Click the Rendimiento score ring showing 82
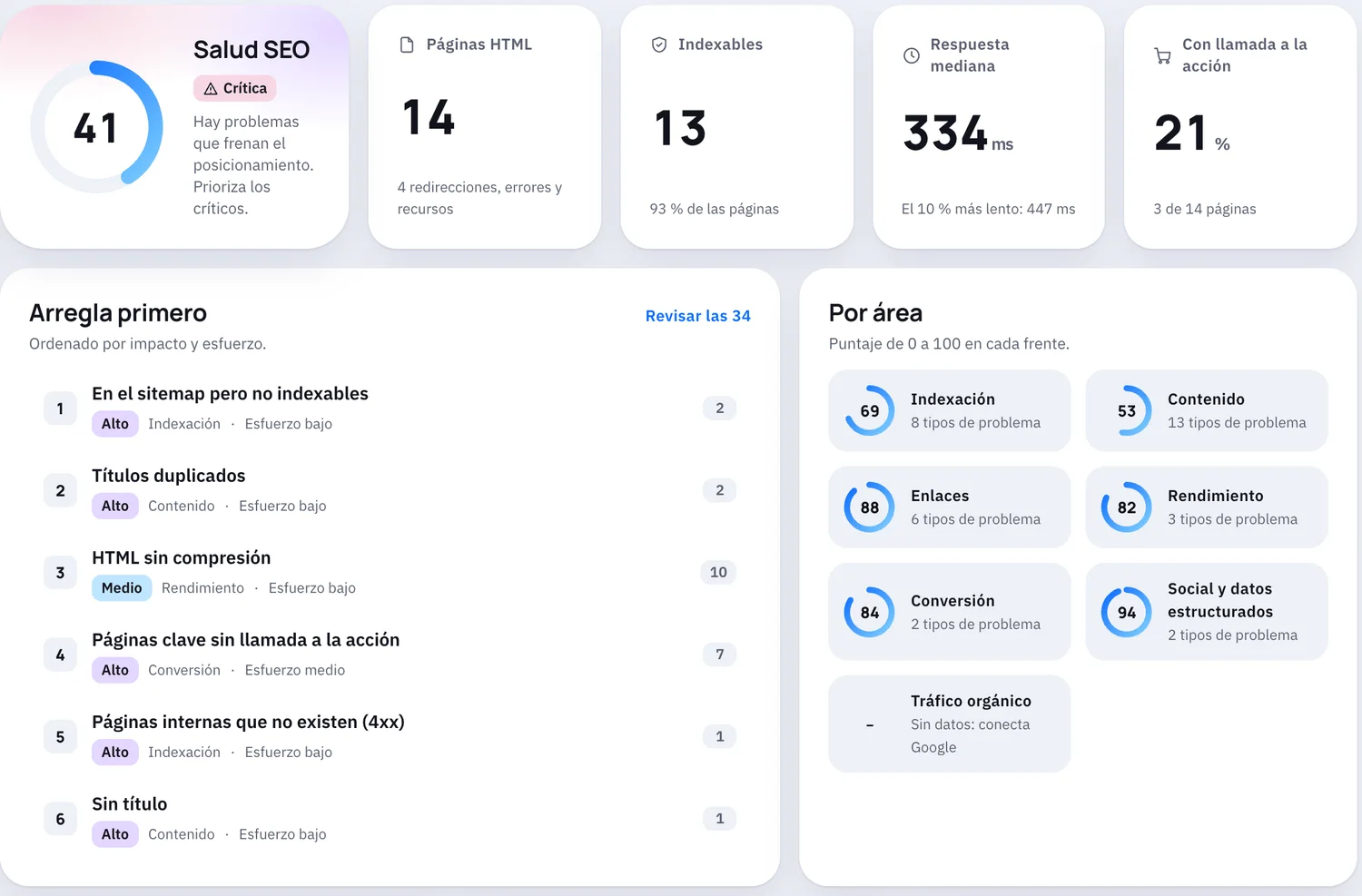 coord(1127,507)
